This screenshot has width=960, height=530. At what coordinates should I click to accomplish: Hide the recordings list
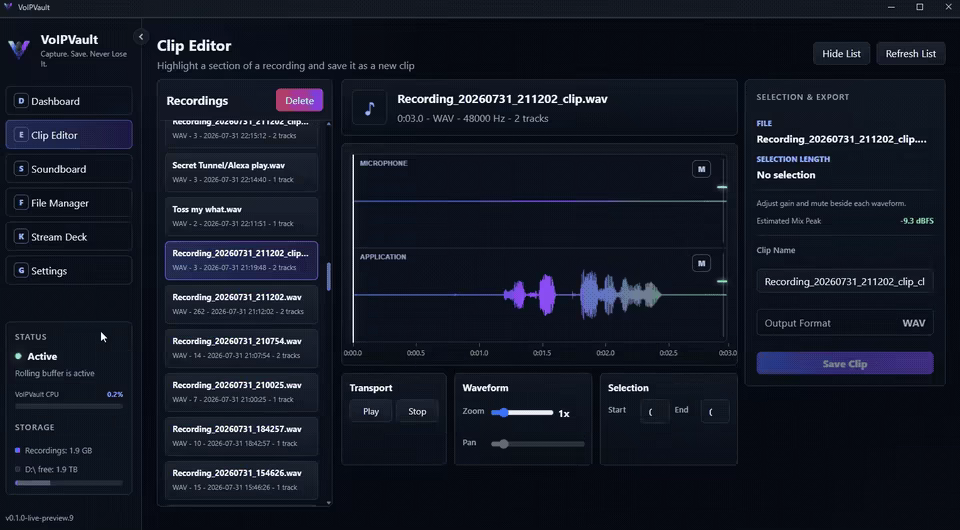pos(841,53)
